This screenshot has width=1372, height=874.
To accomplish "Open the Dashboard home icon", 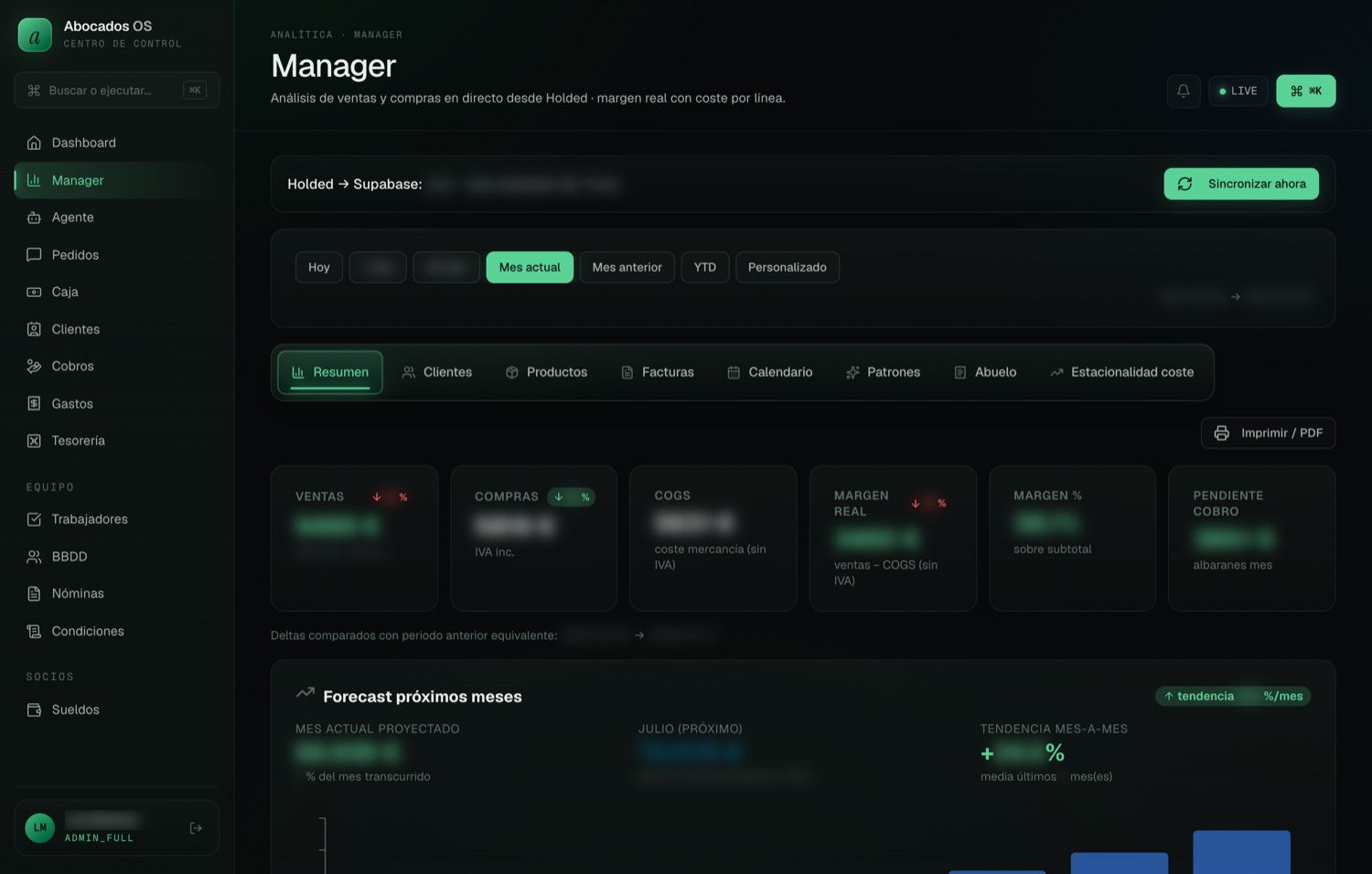I will point(34,143).
